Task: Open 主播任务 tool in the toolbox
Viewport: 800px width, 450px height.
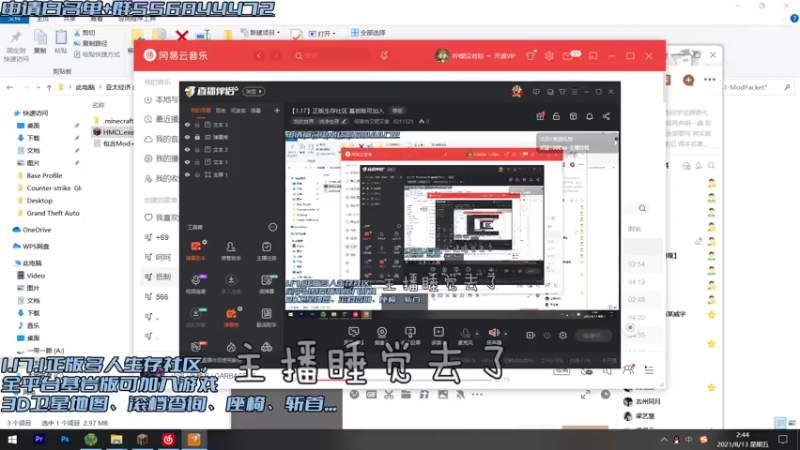Action: tap(266, 251)
